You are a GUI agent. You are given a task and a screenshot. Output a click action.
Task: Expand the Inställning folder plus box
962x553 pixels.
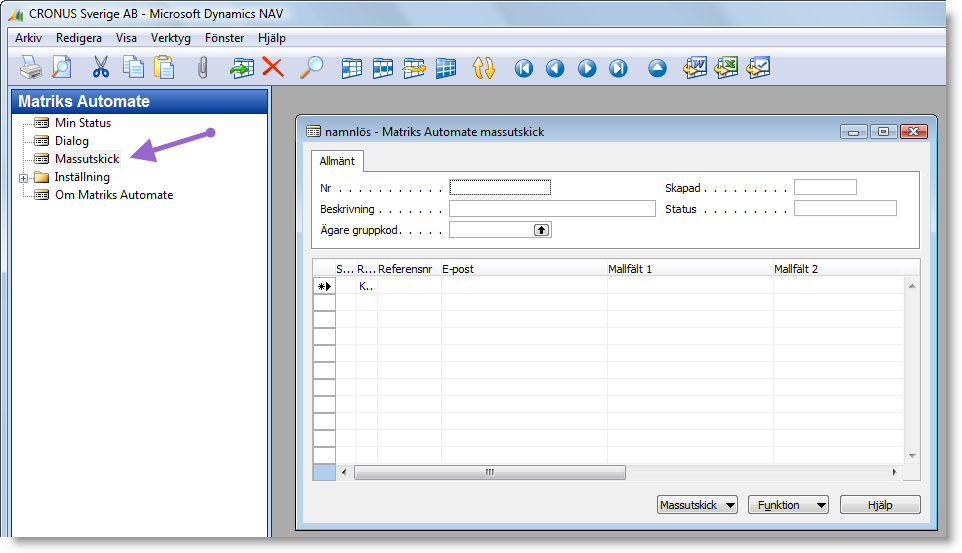23,178
